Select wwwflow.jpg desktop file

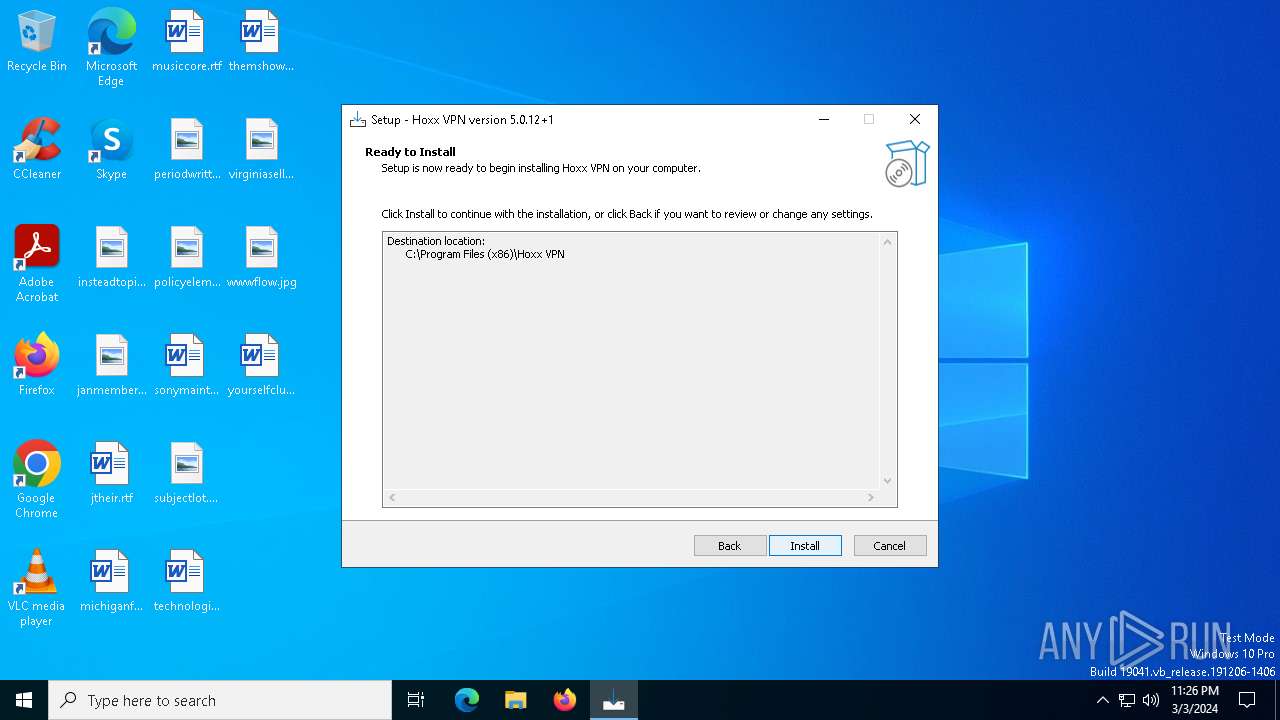[x=261, y=258]
